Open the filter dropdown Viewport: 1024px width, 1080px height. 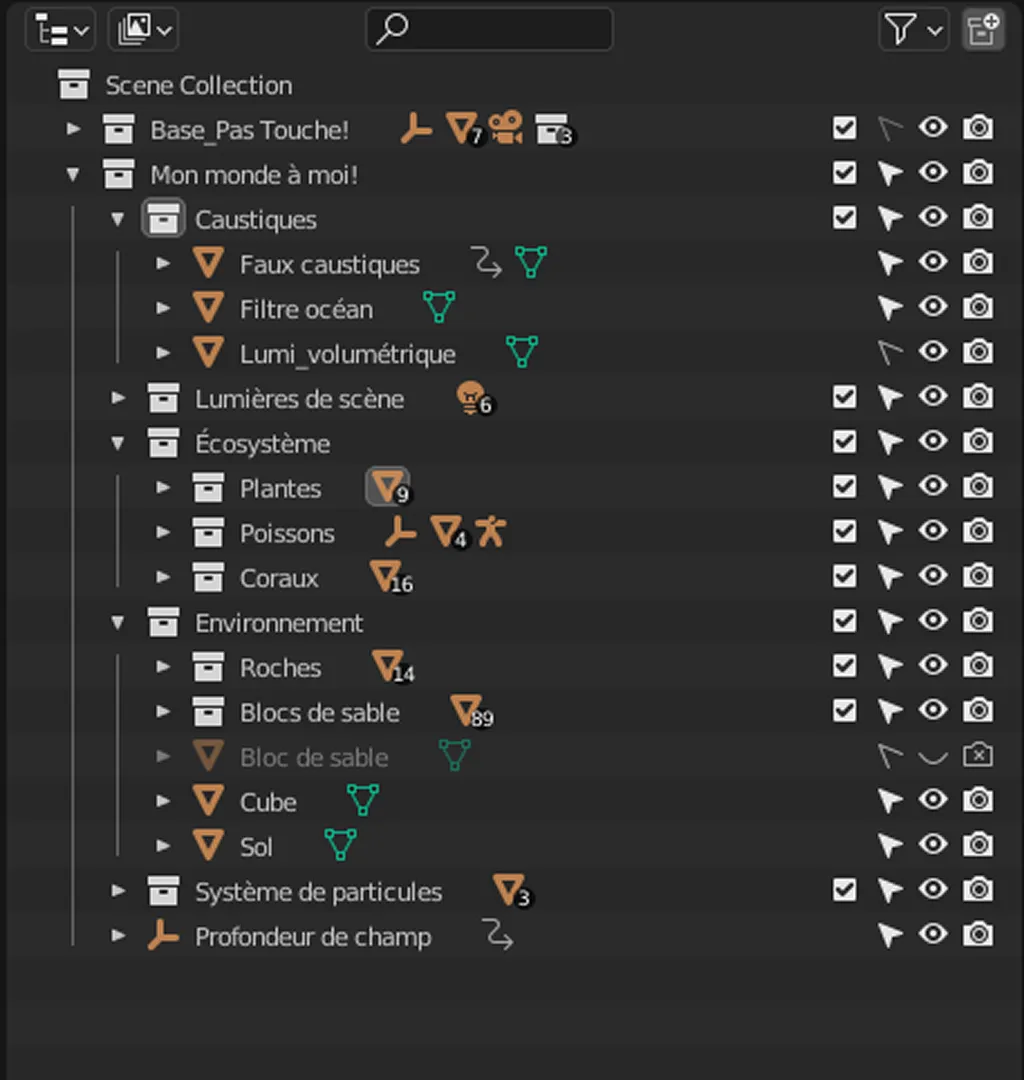[913, 30]
